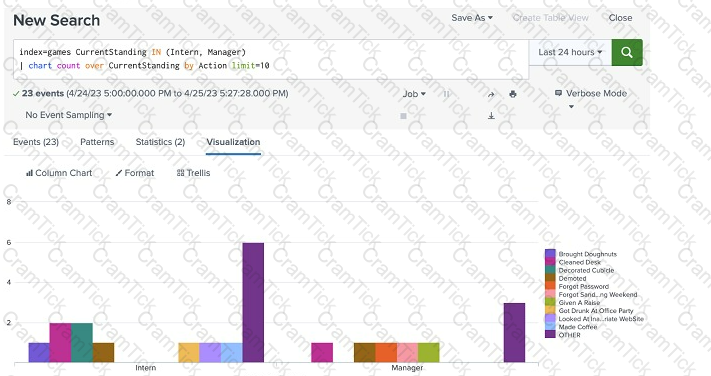Click the export download icon
The height and width of the screenshot is (376, 711).
coord(491,116)
